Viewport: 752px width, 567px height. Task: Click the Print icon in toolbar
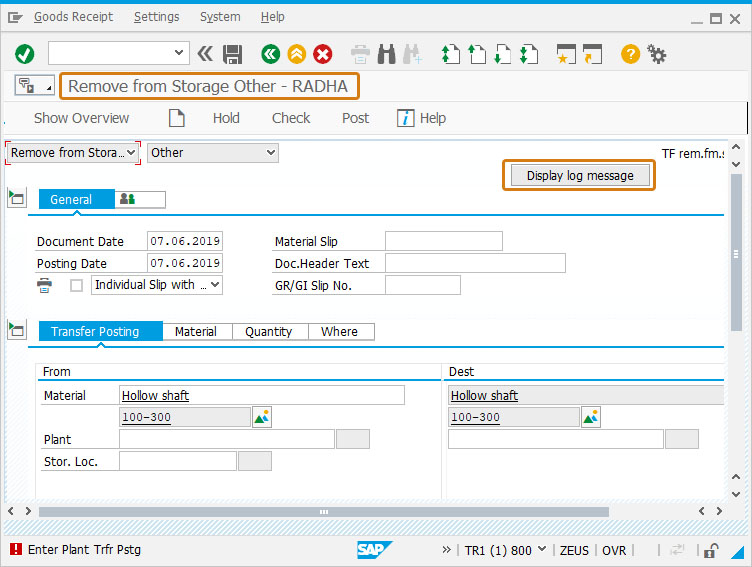coord(360,54)
